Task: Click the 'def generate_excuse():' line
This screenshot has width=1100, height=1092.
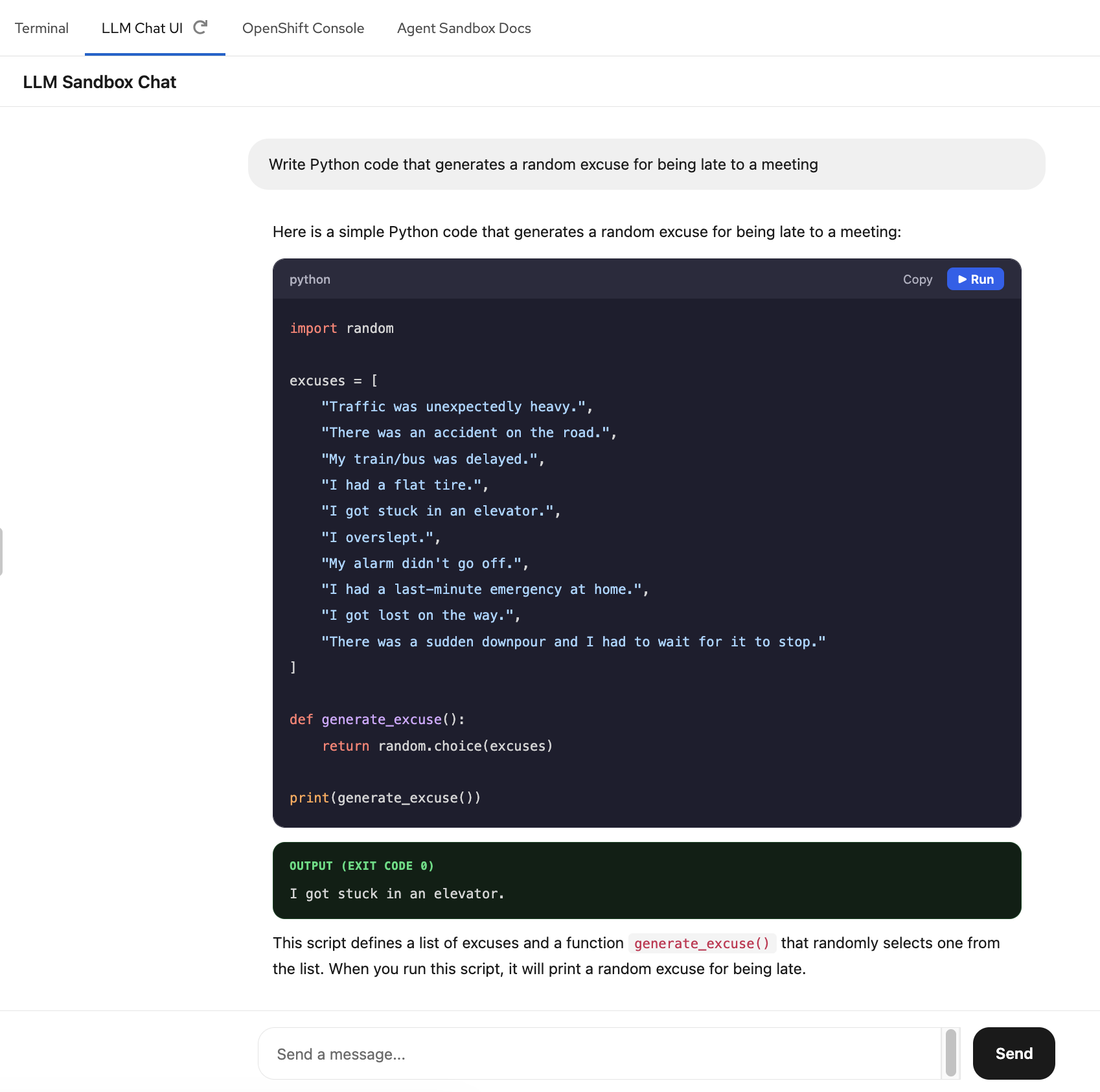Action: tap(377, 720)
